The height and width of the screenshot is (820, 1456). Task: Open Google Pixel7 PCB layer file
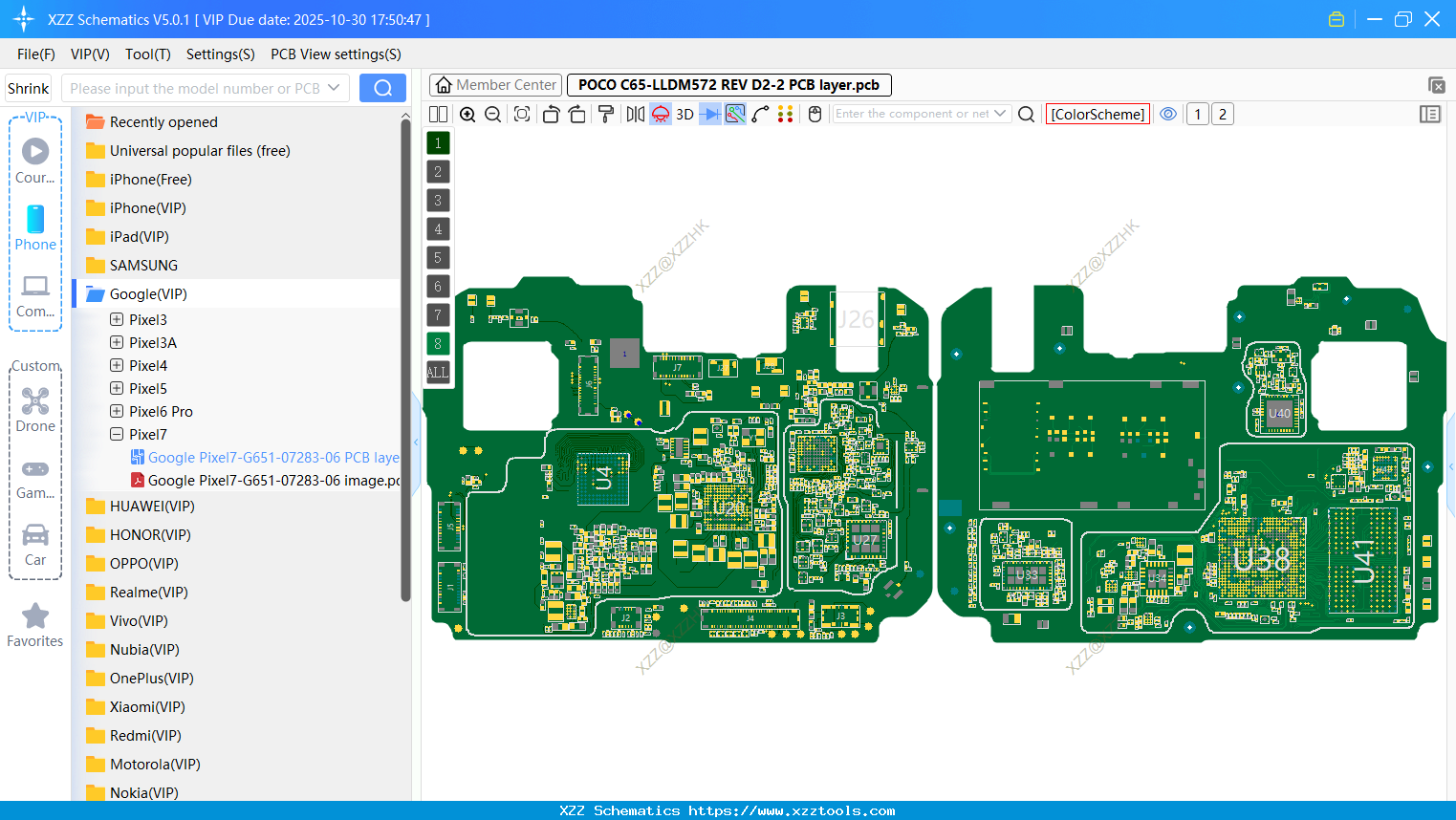click(265, 458)
